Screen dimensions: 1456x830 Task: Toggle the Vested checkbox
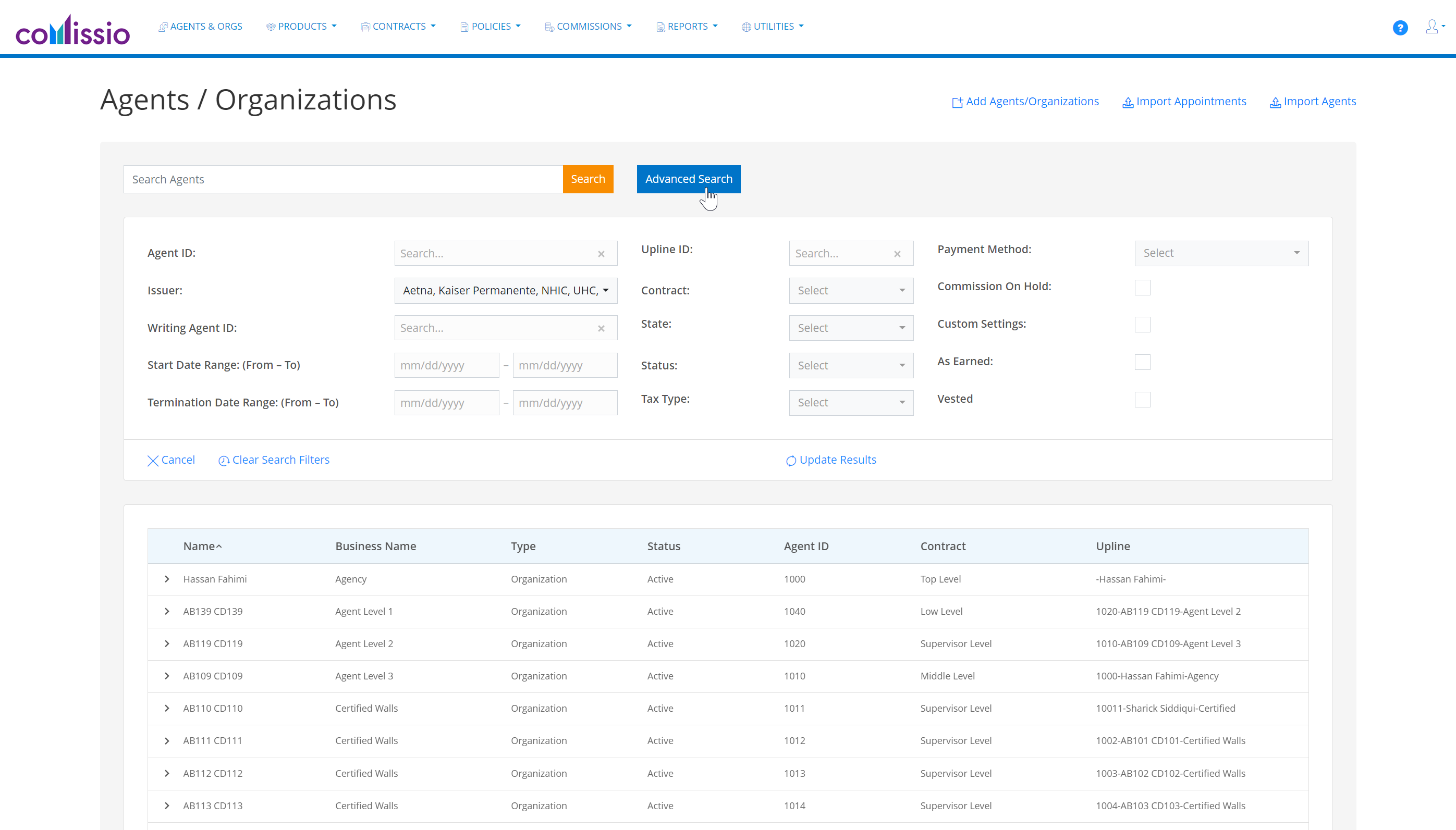[1142, 400]
